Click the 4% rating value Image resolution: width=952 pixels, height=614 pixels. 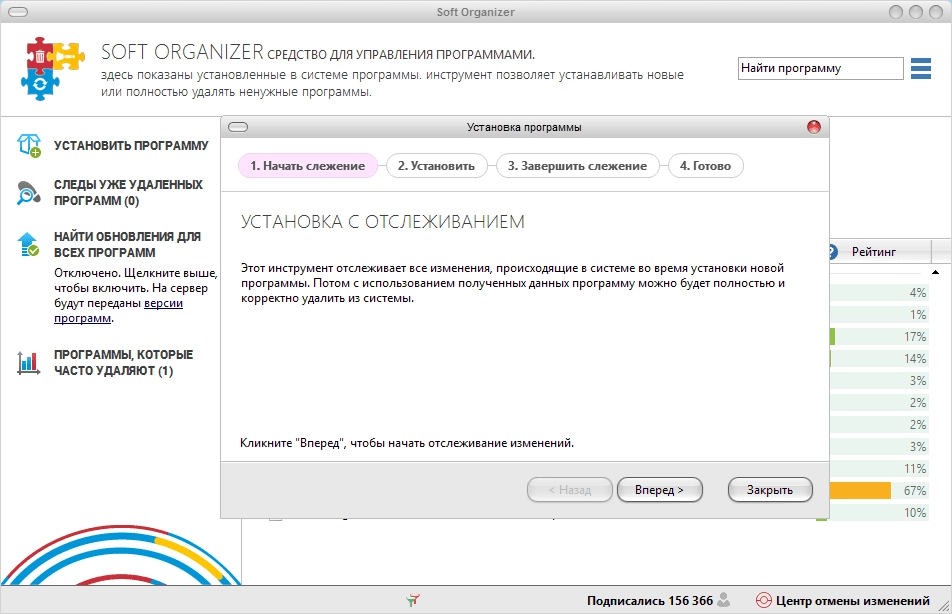tap(917, 292)
